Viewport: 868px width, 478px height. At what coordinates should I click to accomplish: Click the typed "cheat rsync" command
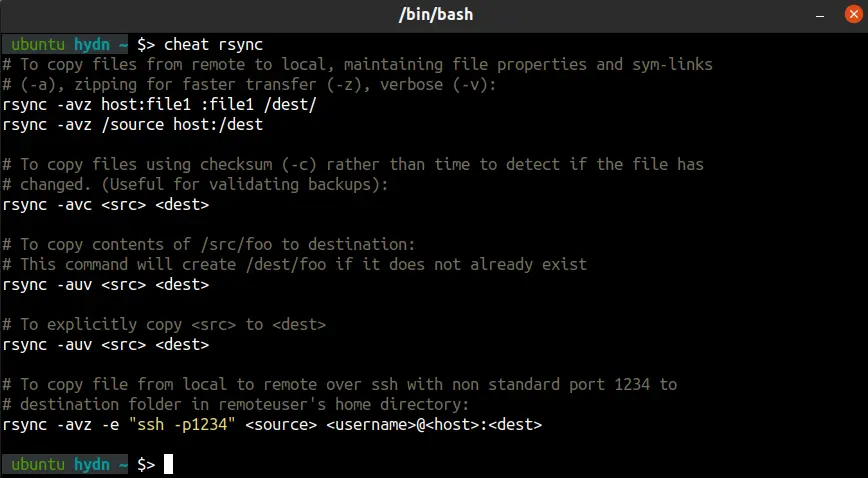[x=213, y=44]
